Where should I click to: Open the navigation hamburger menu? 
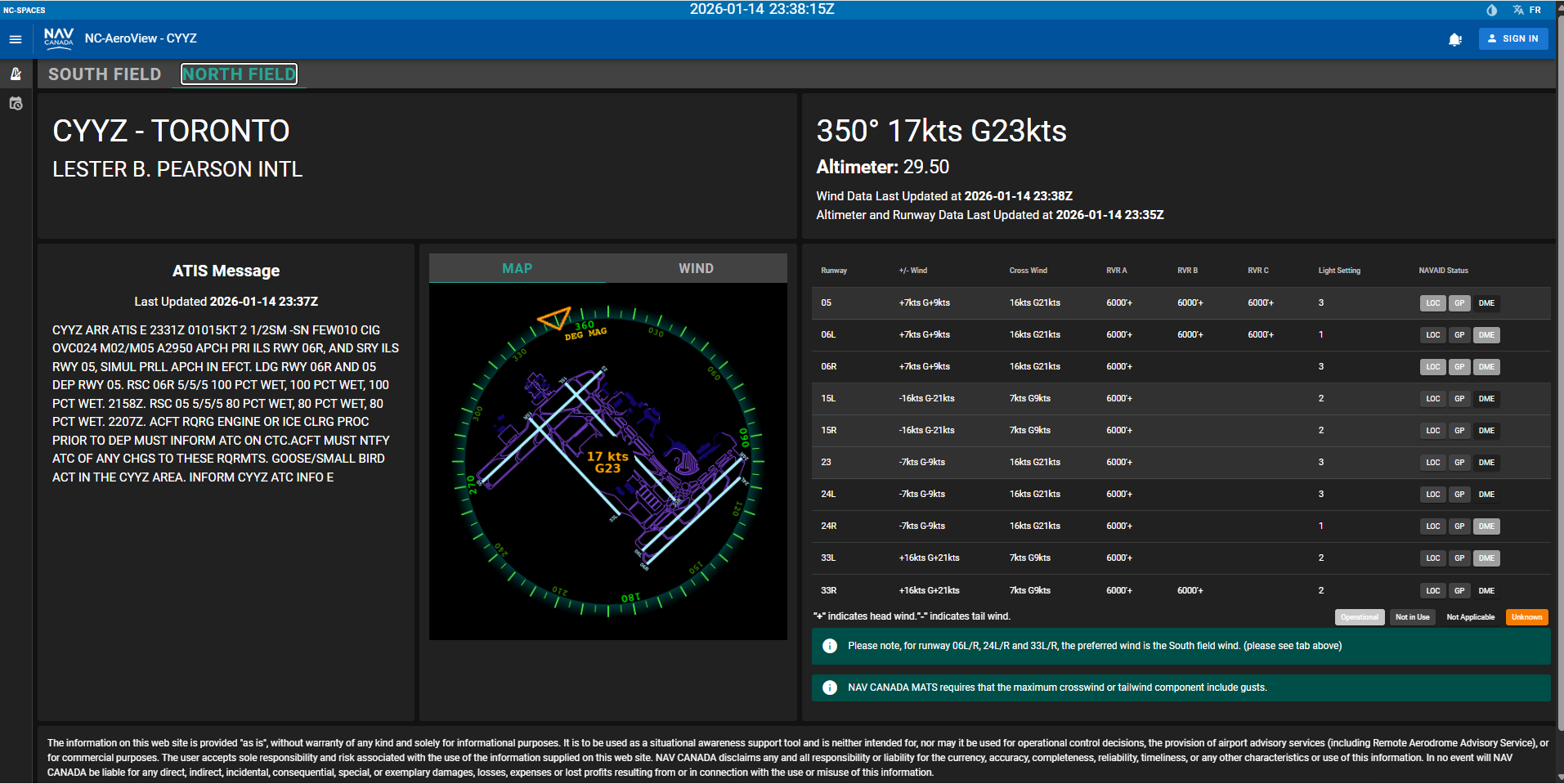(x=15, y=38)
